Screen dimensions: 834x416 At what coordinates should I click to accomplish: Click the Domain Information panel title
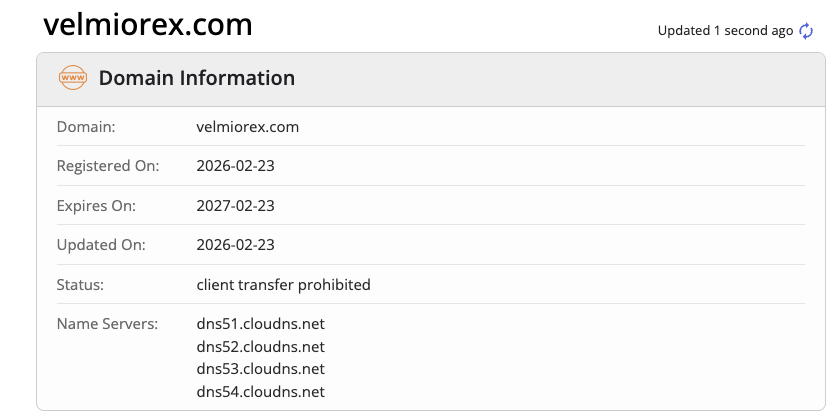point(196,78)
